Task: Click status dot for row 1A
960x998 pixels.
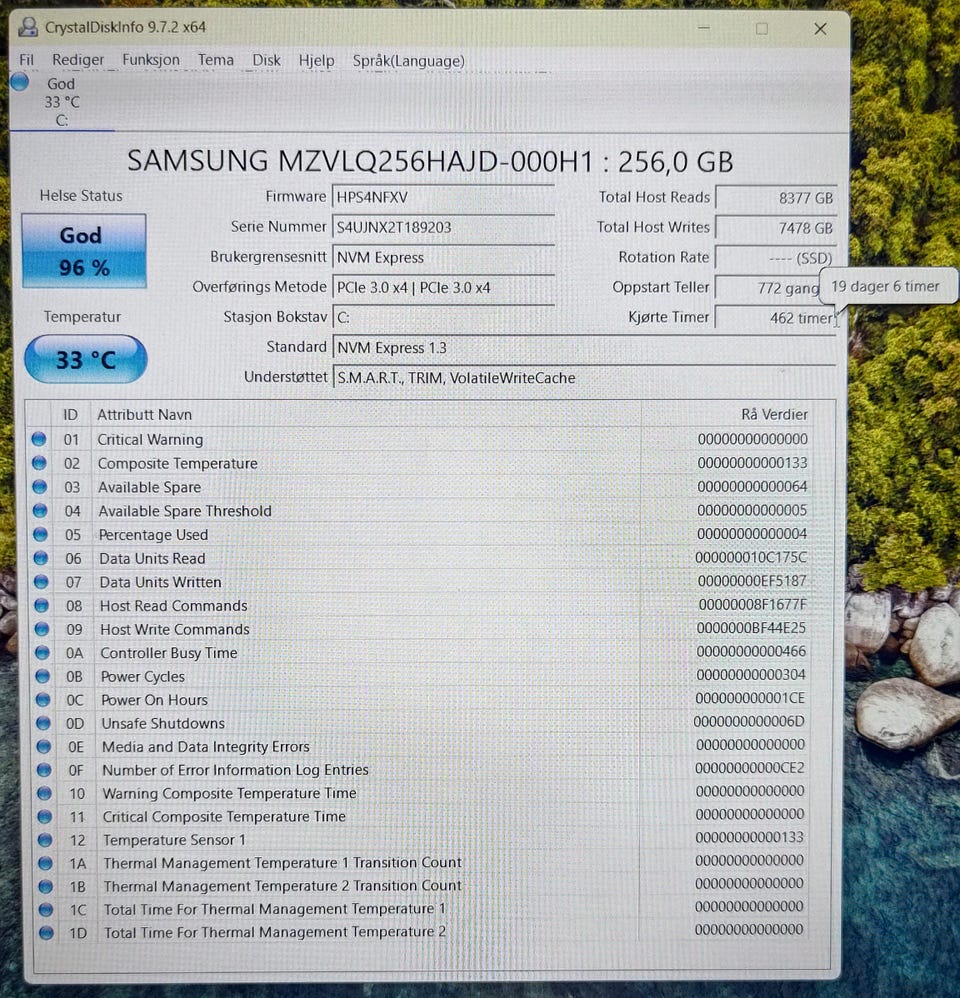Action: (x=45, y=863)
